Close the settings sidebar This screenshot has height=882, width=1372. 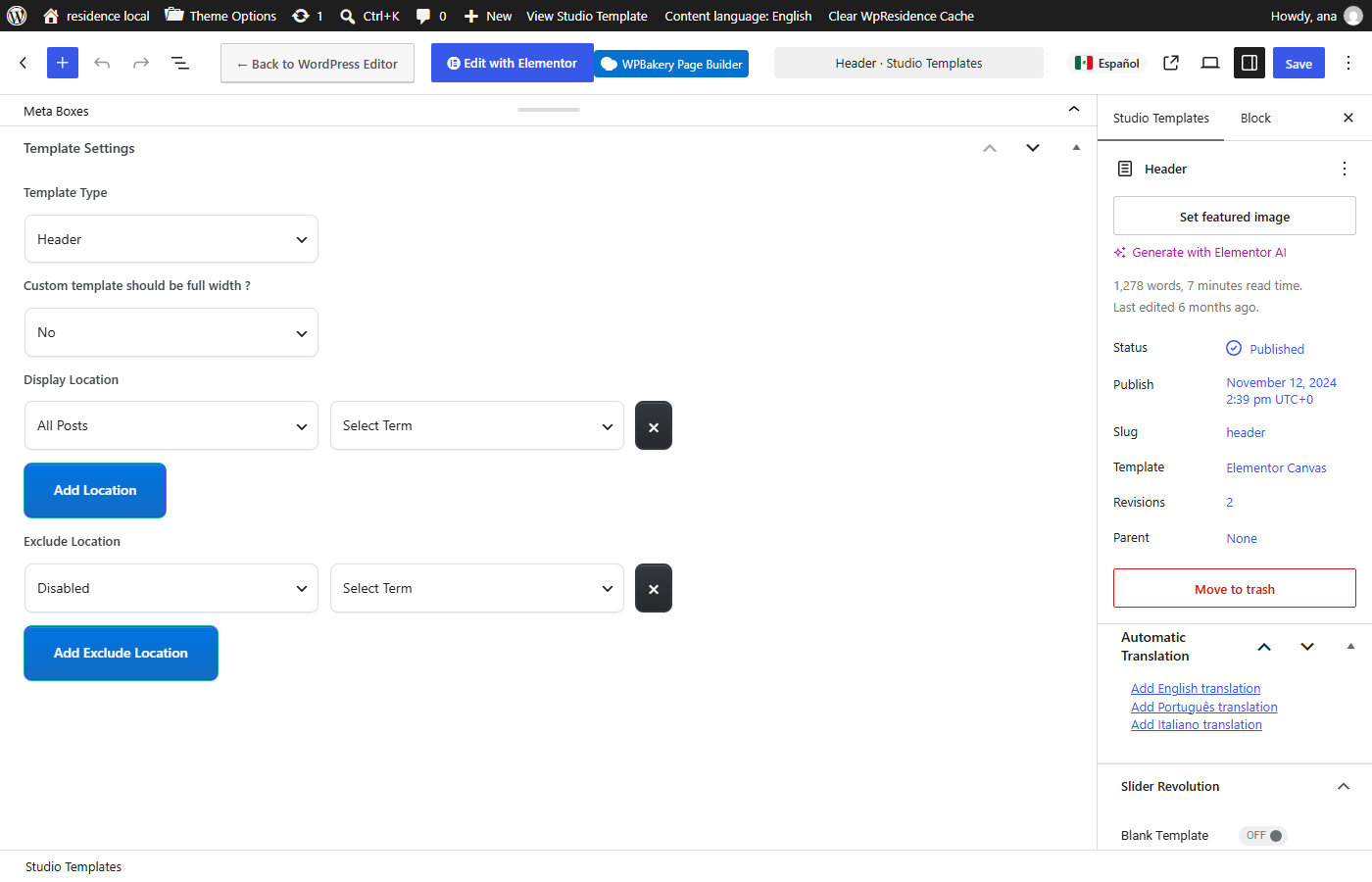coord(1348,118)
